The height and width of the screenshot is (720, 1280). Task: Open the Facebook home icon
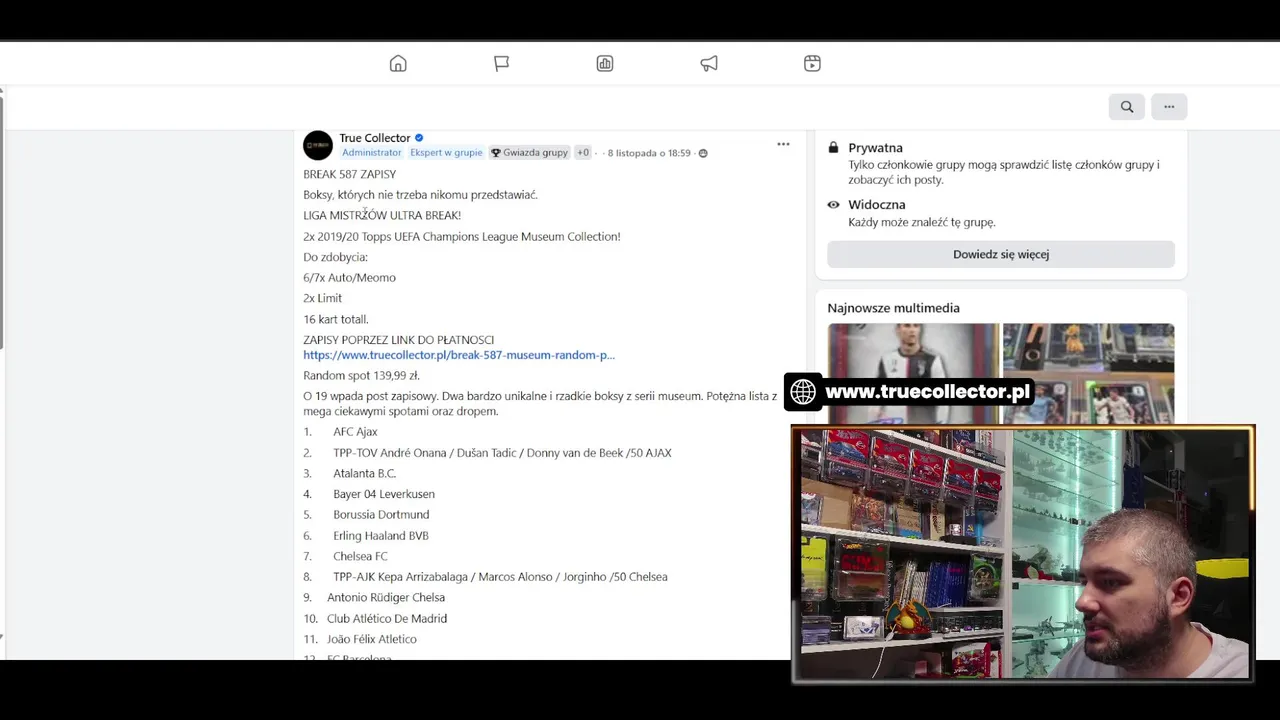[398, 64]
